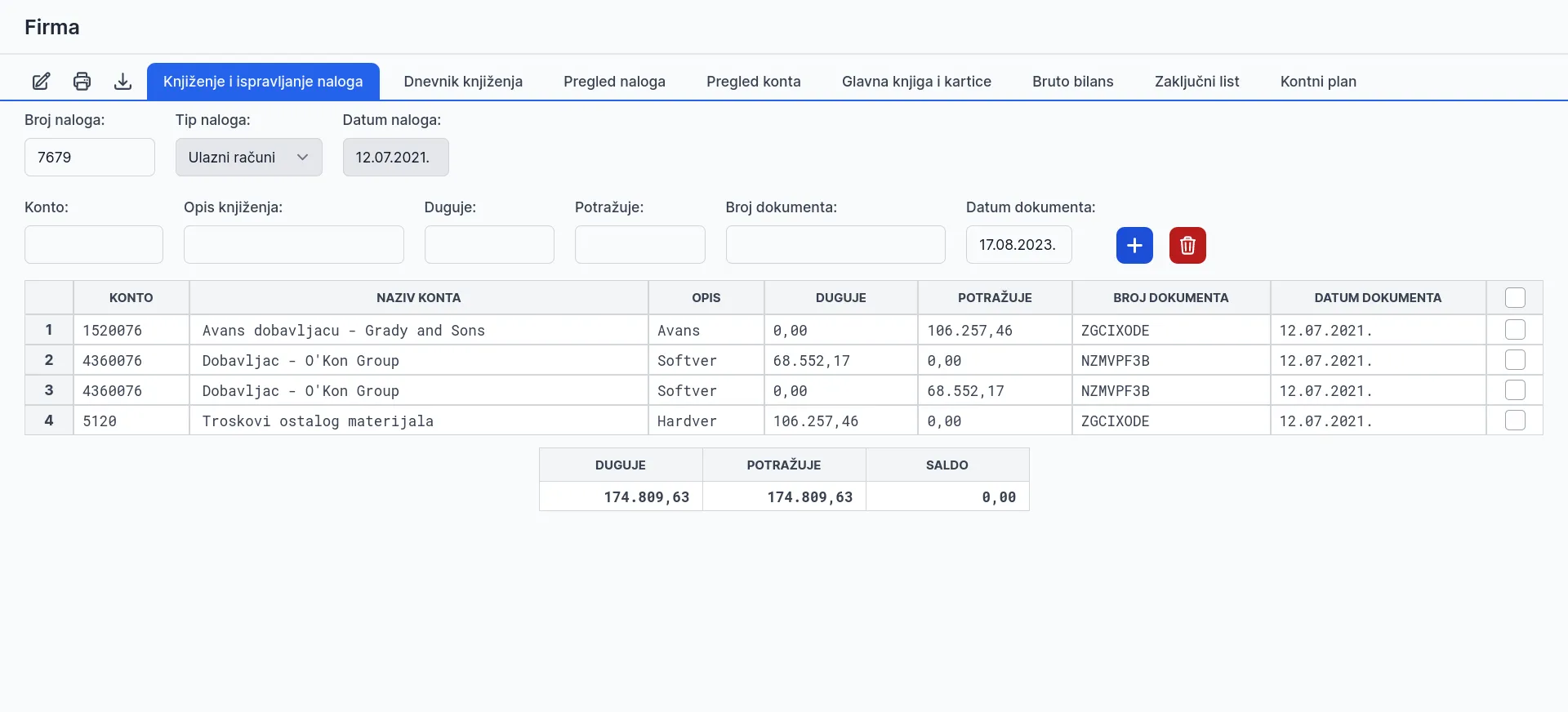Click the KONTO column header
Image resolution: width=1568 pixels, height=712 pixels.
point(131,298)
